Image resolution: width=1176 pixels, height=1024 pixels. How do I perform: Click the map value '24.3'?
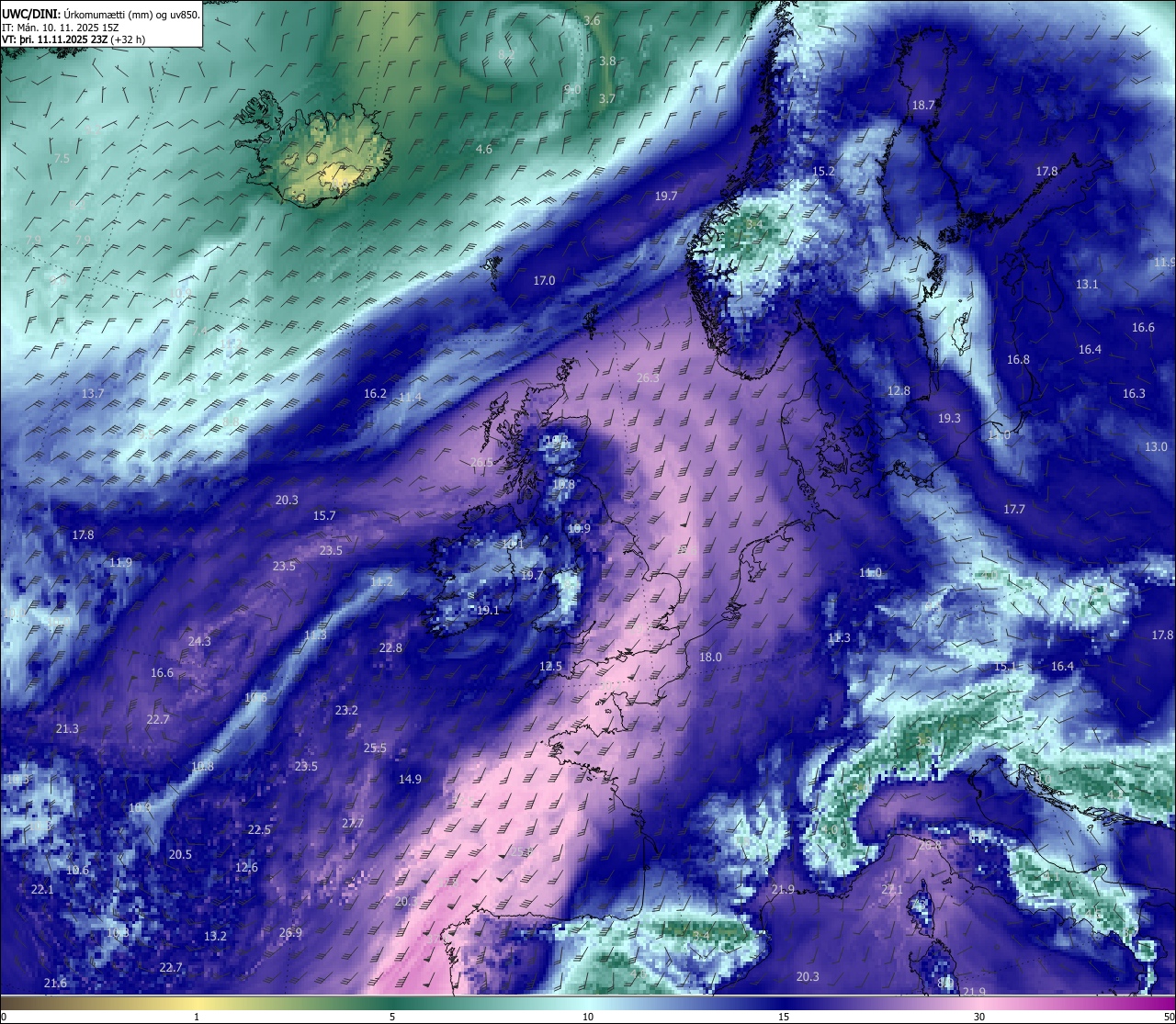(199, 641)
